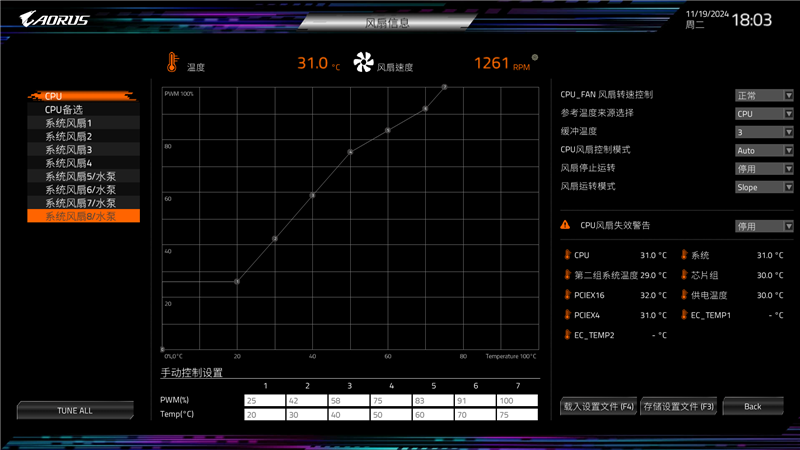Select 系统风扇8/水泵 in the fan list
This screenshot has height=450, width=800.
(83, 216)
